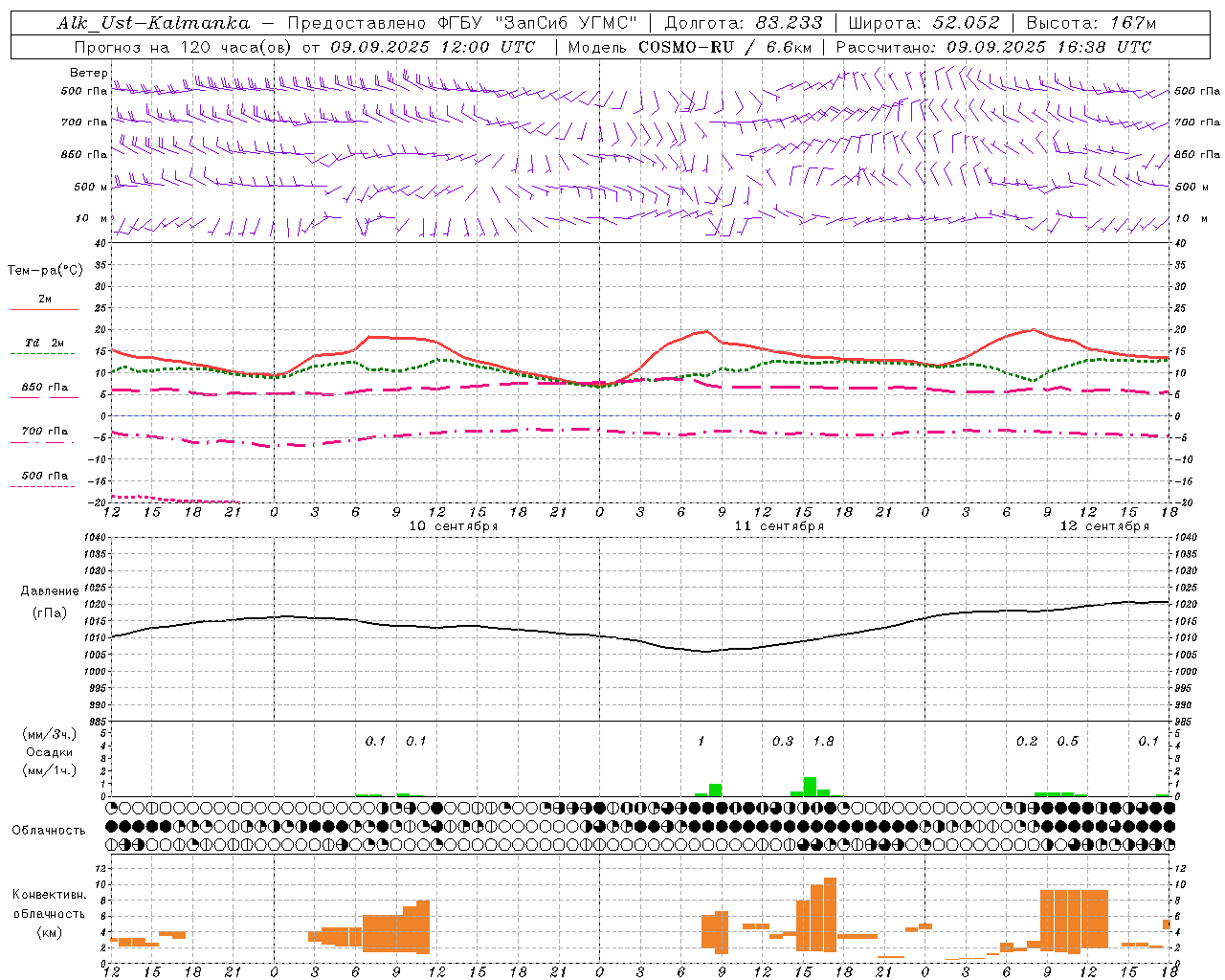Click the tallest orange convective cloud bar

(x=830, y=913)
